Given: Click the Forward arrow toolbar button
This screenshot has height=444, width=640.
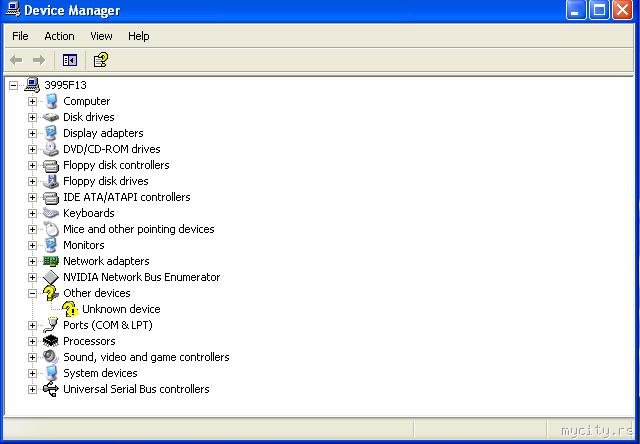Looking at the screenshot, I should coord(39,60).
